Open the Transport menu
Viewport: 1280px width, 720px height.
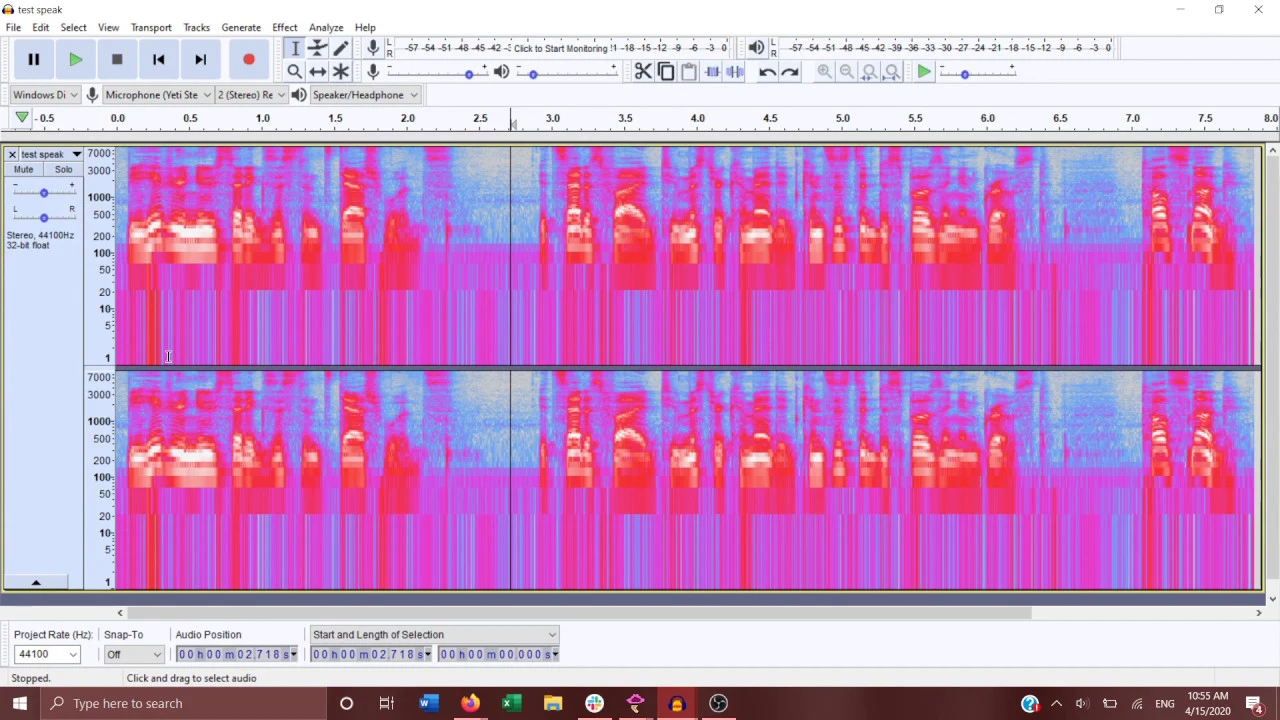[x=151, y=28]
